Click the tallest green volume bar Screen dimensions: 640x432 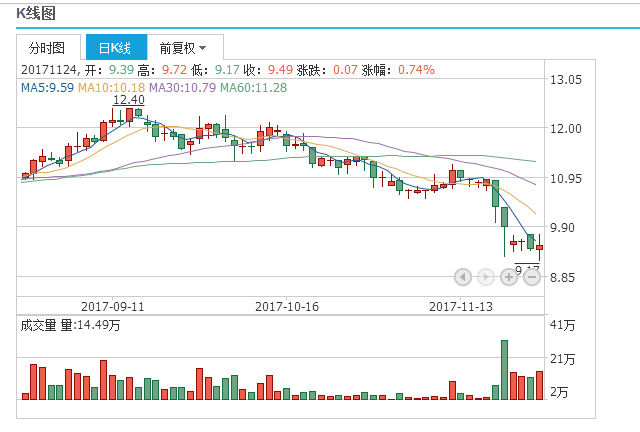[504, 370]
